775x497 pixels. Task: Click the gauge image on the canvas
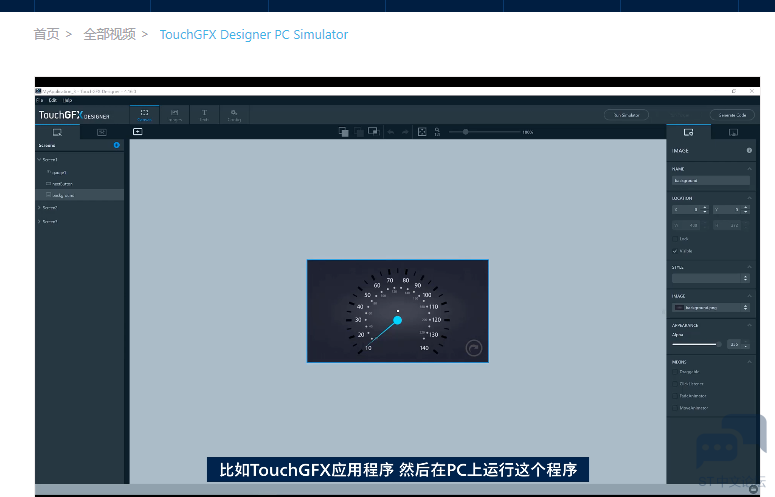397,311
